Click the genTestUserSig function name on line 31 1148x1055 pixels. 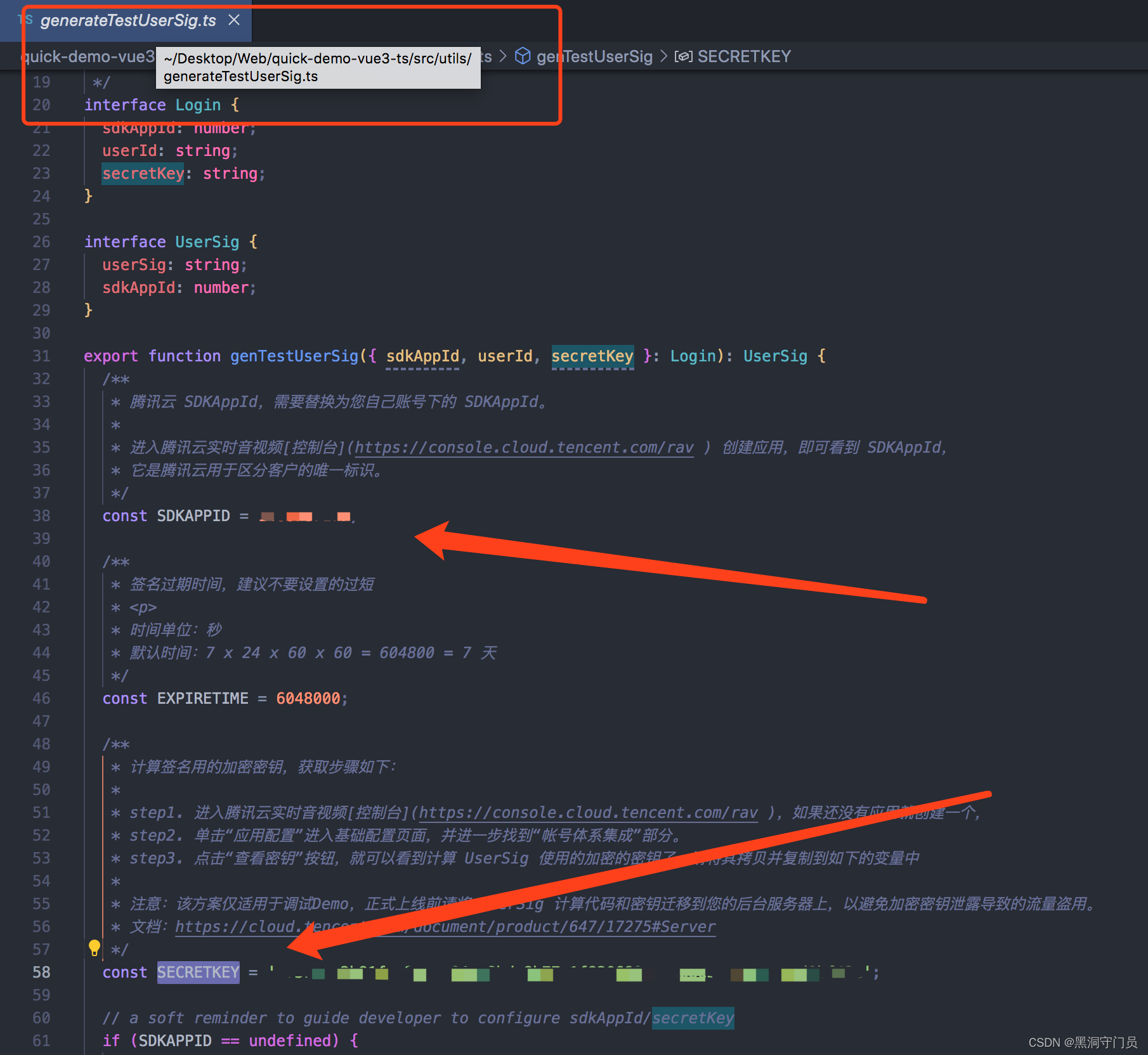294,356
